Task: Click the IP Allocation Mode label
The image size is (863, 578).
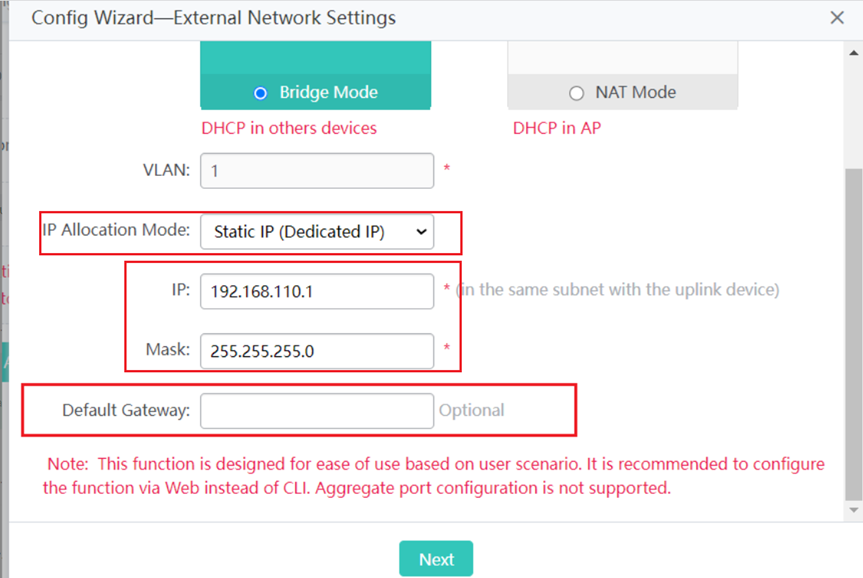Action: 116,230
